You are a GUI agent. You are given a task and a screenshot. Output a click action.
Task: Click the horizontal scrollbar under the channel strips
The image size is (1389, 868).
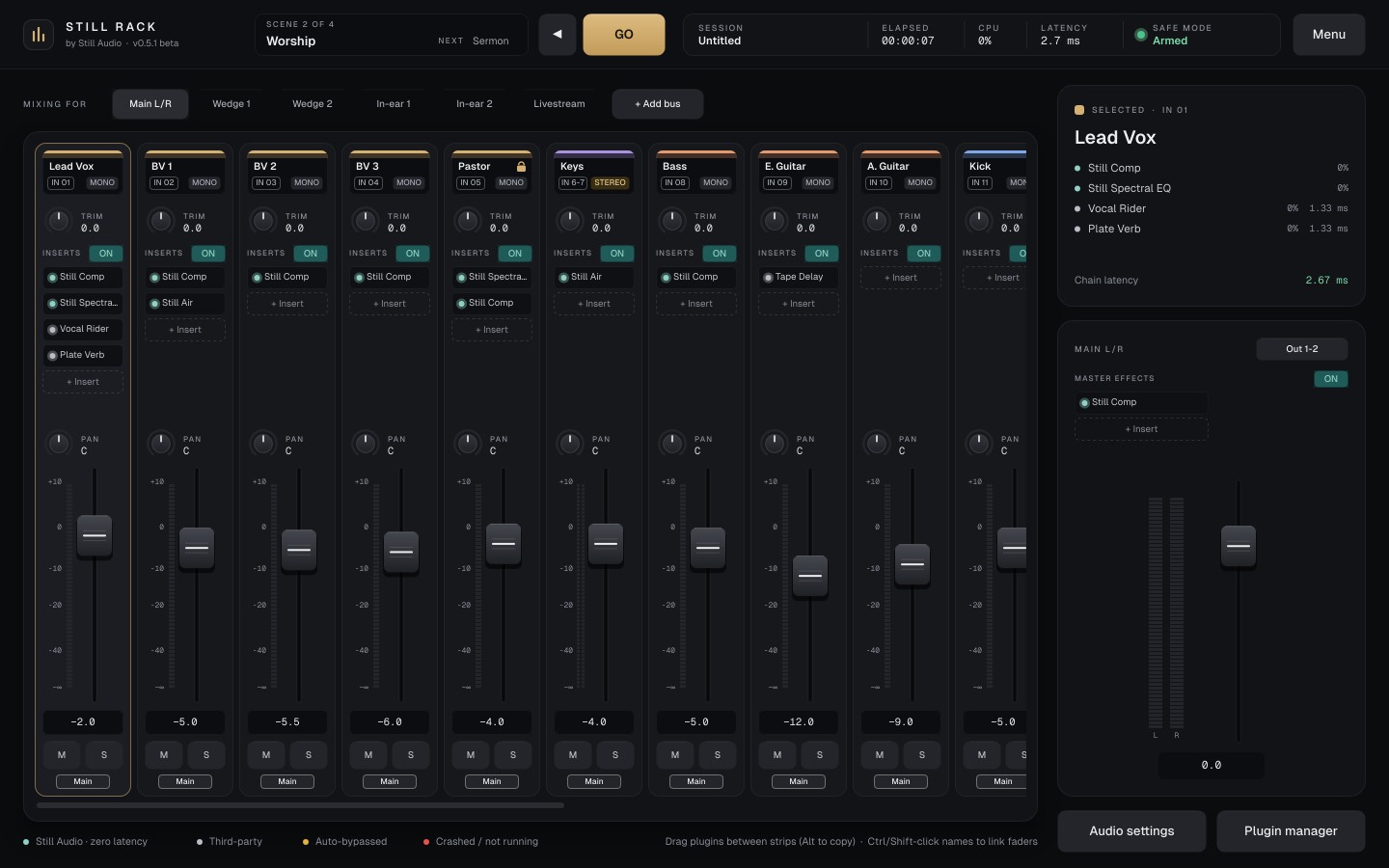click(x=300, y=805)
